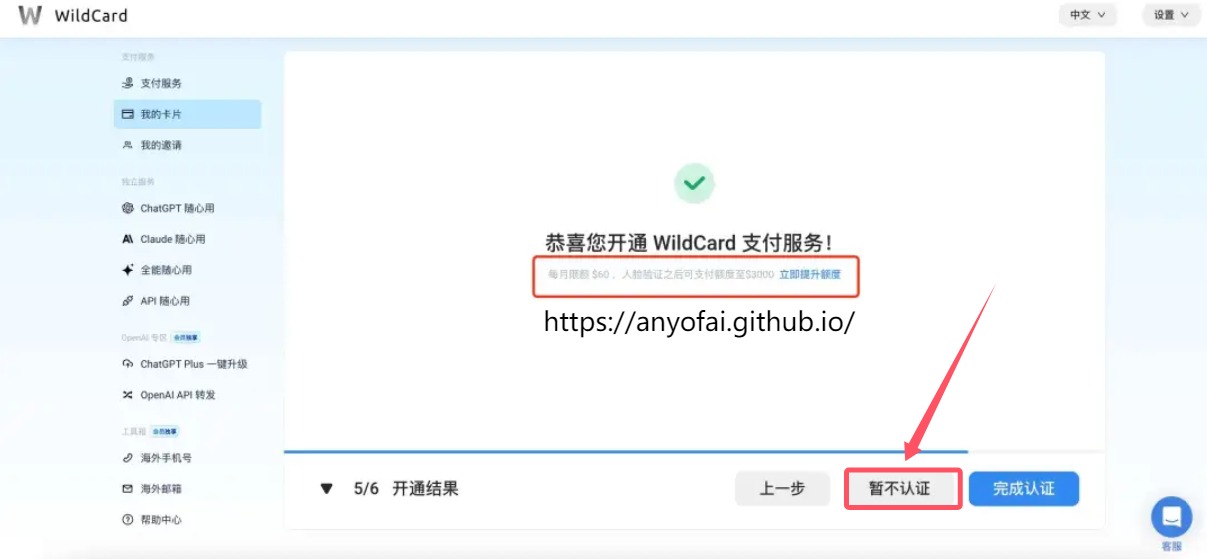Open the 客服 chat bubble icon
The height and width of the screenshot is (559, 1207).
pos(1171,517)
